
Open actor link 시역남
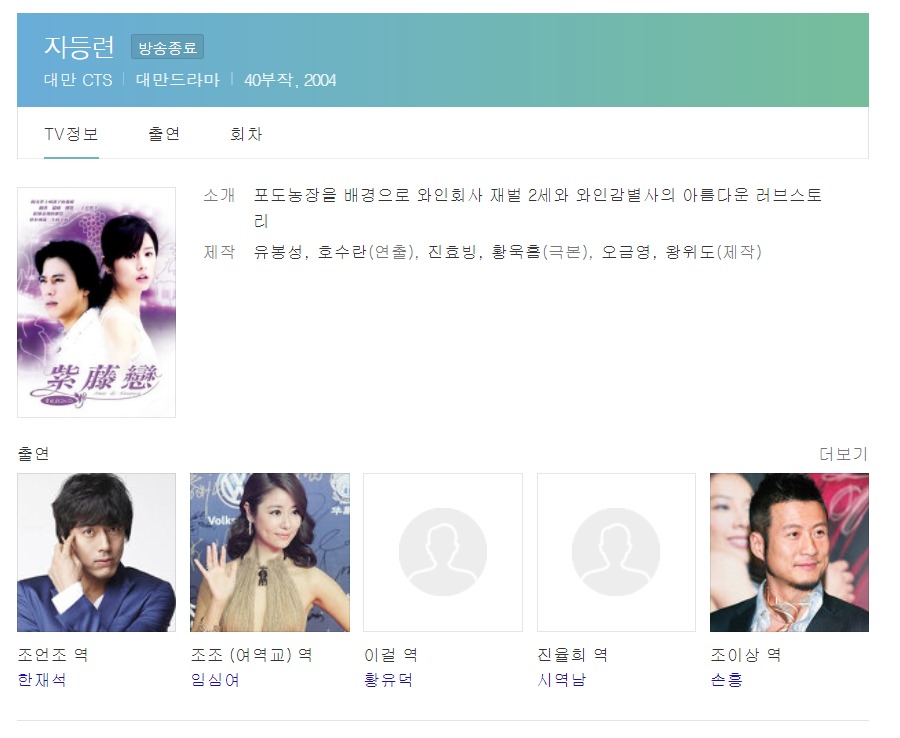(562, 680)
